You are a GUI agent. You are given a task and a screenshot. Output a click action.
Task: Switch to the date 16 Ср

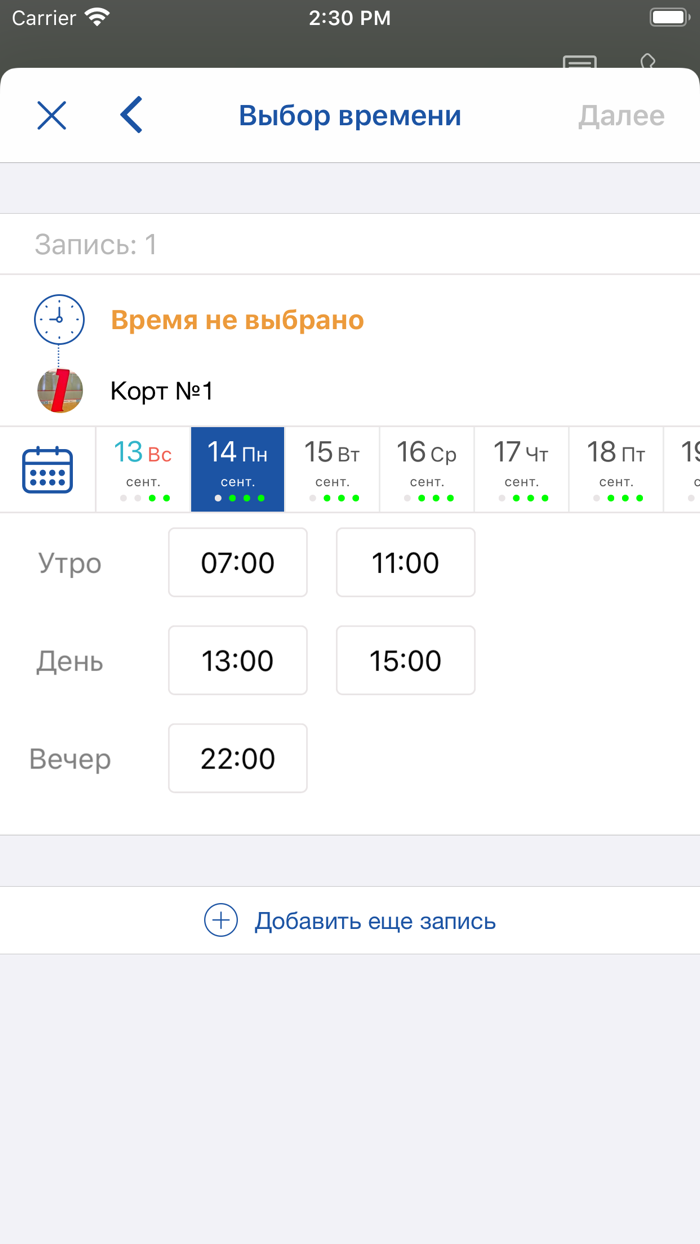click(427, 469)
